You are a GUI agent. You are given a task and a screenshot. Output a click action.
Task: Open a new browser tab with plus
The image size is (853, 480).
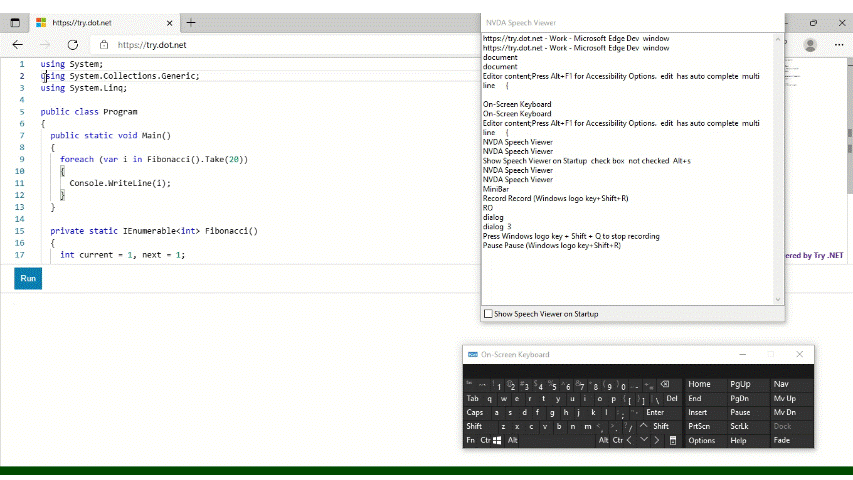pyautogui.click(x=191, y=23)
